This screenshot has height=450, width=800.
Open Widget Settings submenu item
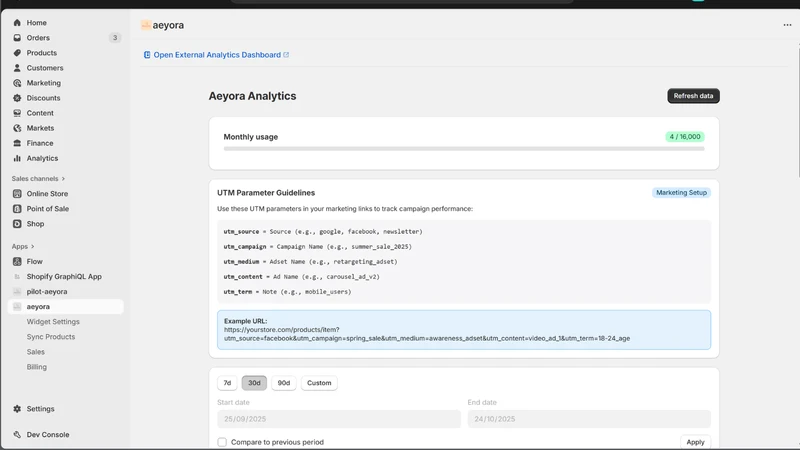tap(53, 322)
